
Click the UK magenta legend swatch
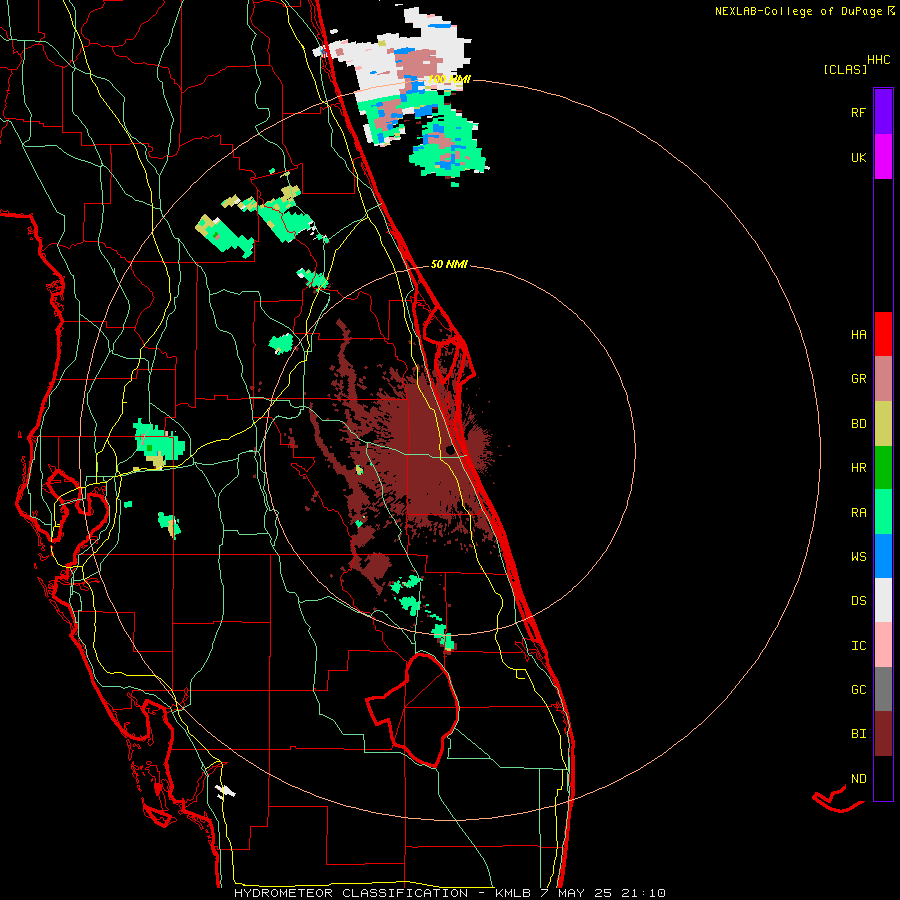pos(883,157)
